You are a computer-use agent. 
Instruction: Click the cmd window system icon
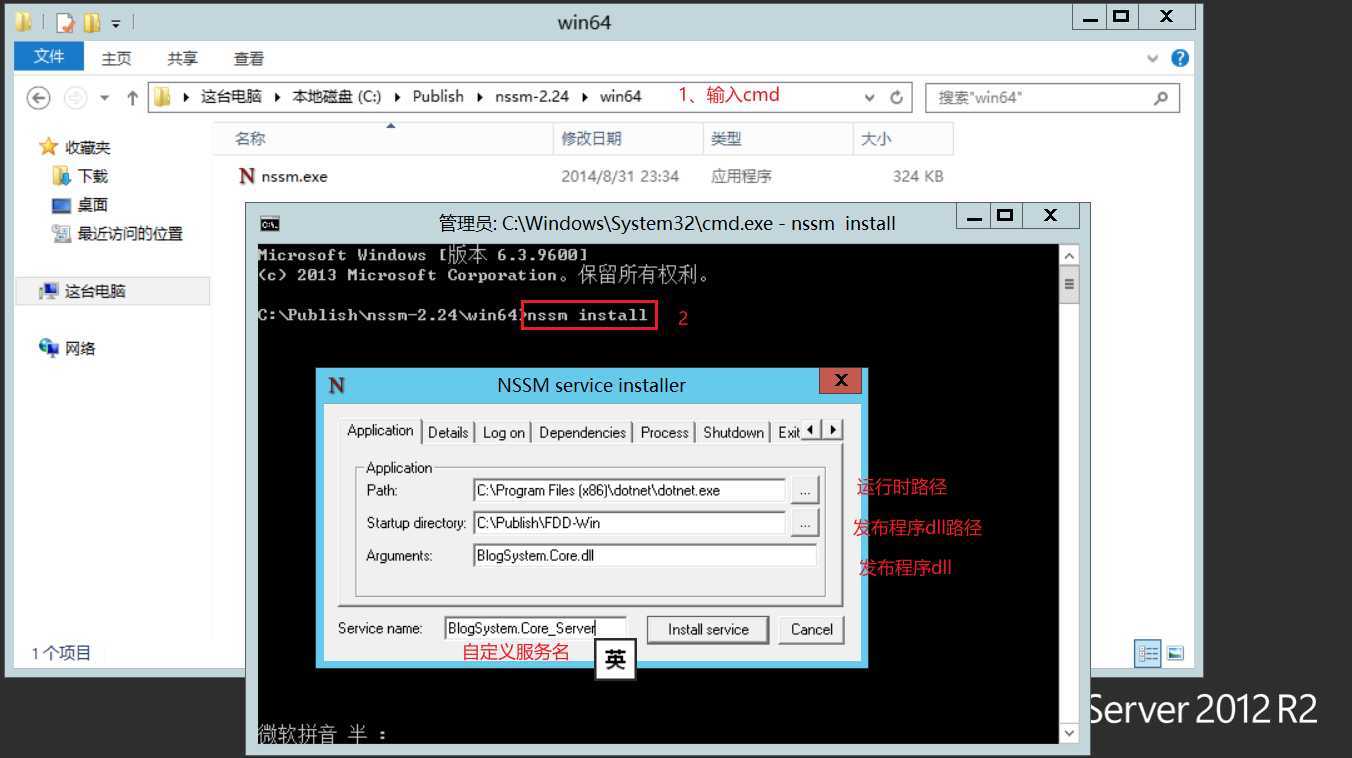pyautogui.click(x=270, y=223)
